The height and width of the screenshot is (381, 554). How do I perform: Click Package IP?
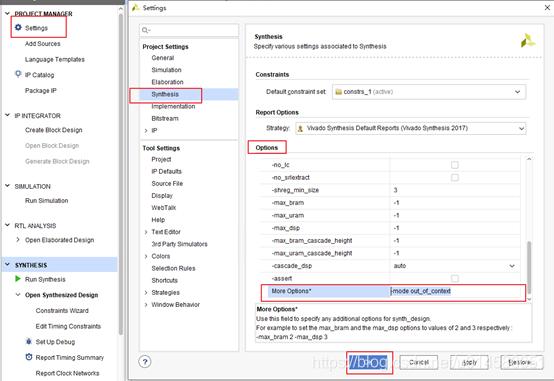coord(41,90)
